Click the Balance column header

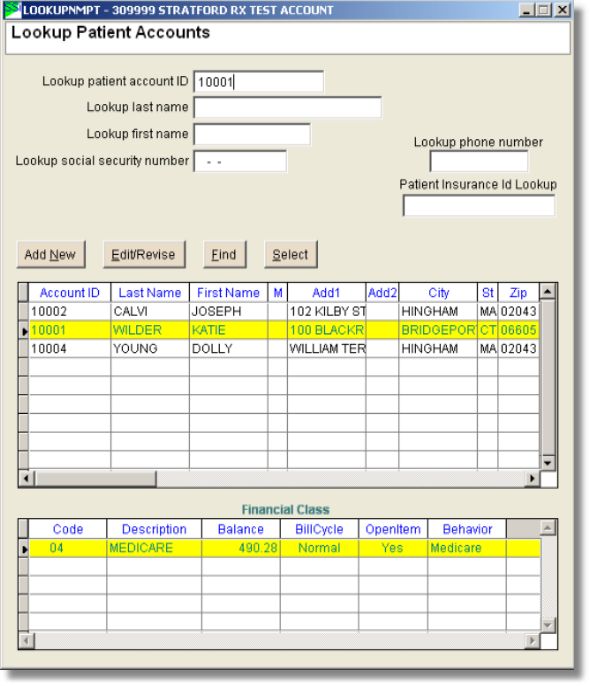241,529
